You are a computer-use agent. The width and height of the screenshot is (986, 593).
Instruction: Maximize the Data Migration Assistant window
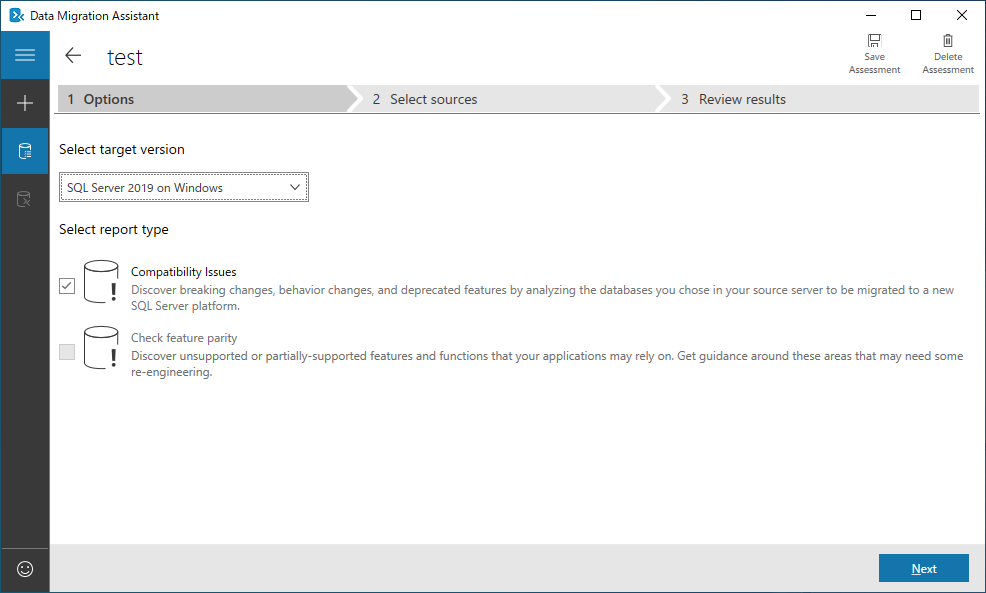[x=916, y=15]
